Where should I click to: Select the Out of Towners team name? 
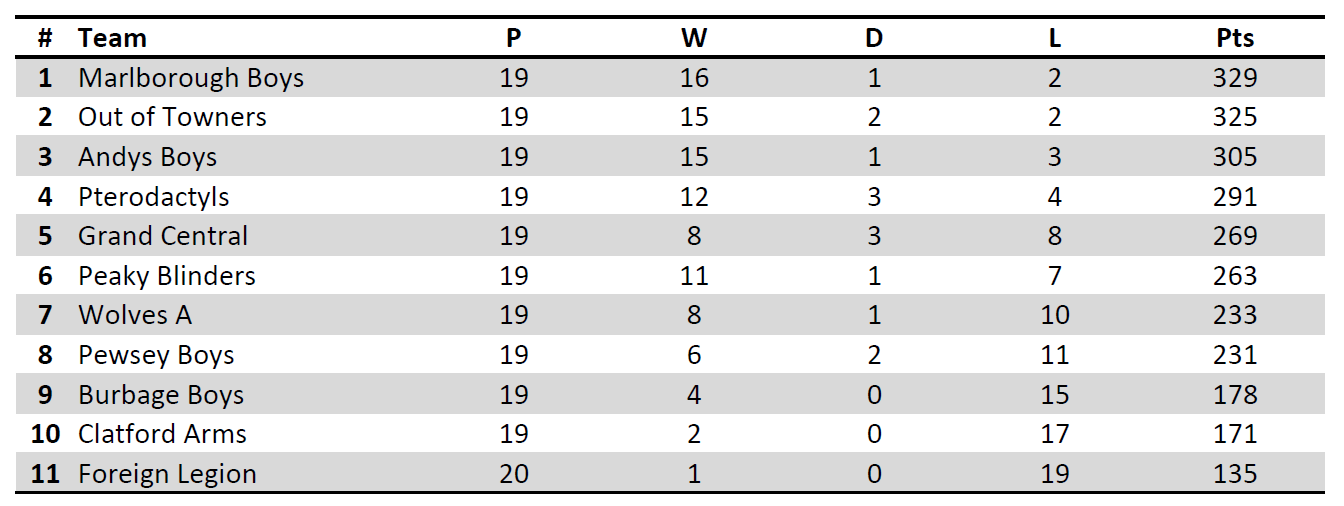pyautogui.click(x=172, y=117)
